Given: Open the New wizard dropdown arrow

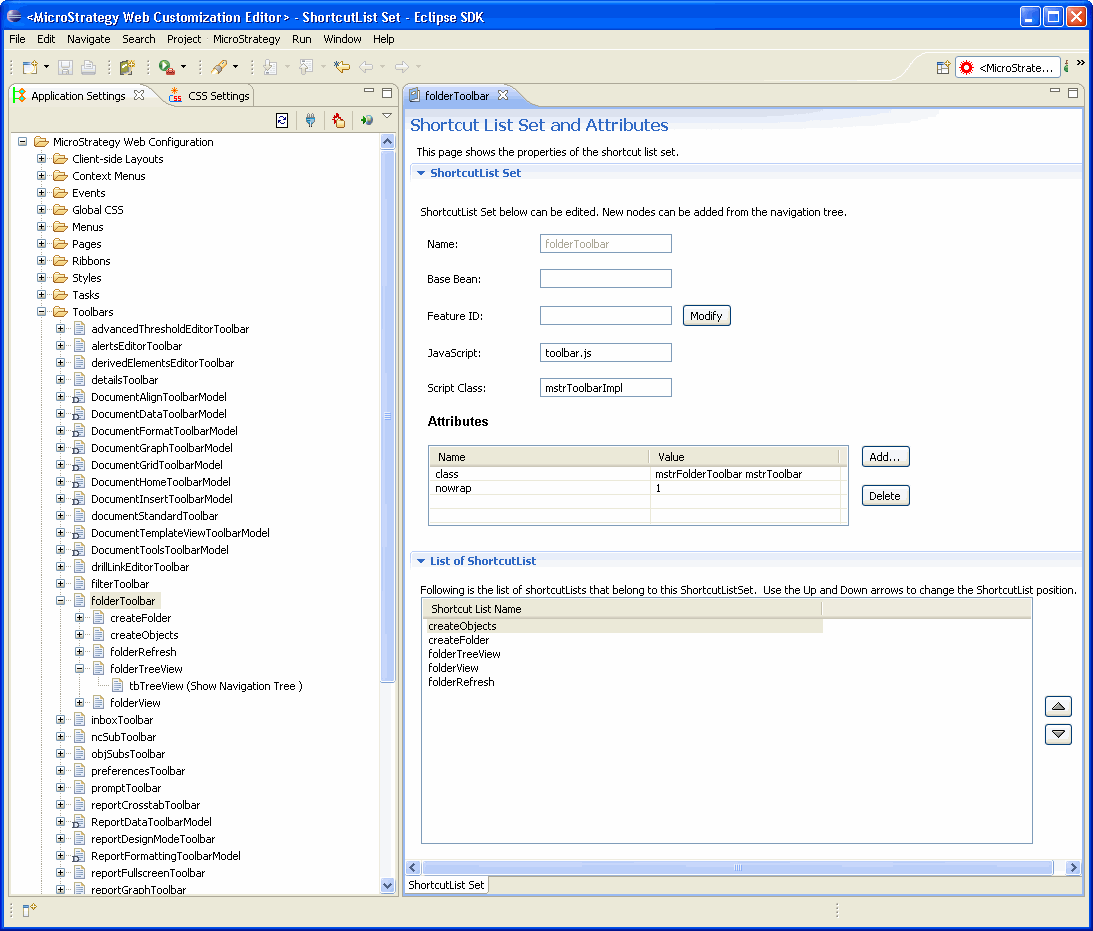Looking at the screenshot, I should coord(46,67).
